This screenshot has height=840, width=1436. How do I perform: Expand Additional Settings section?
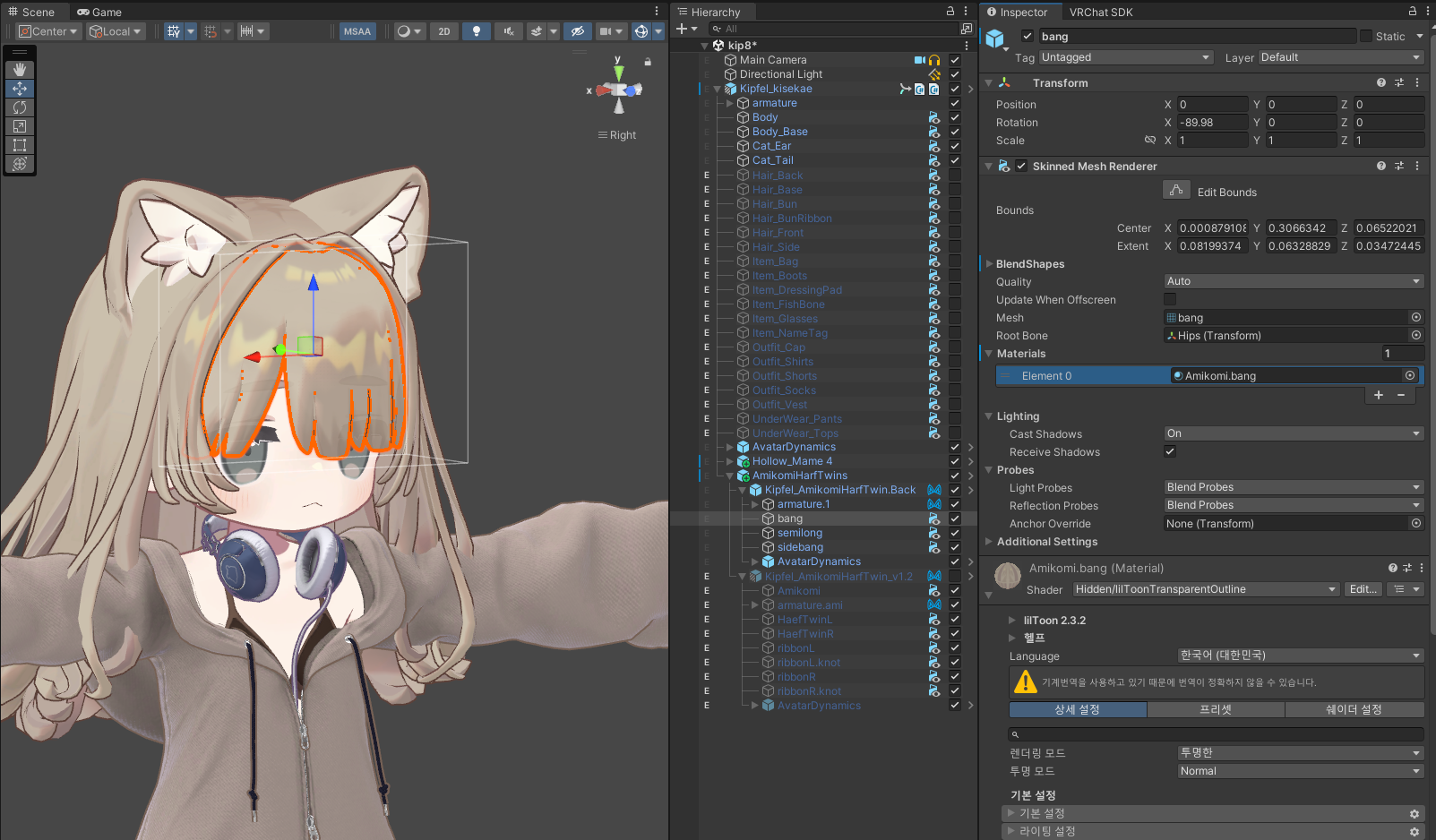coord(989,542)
